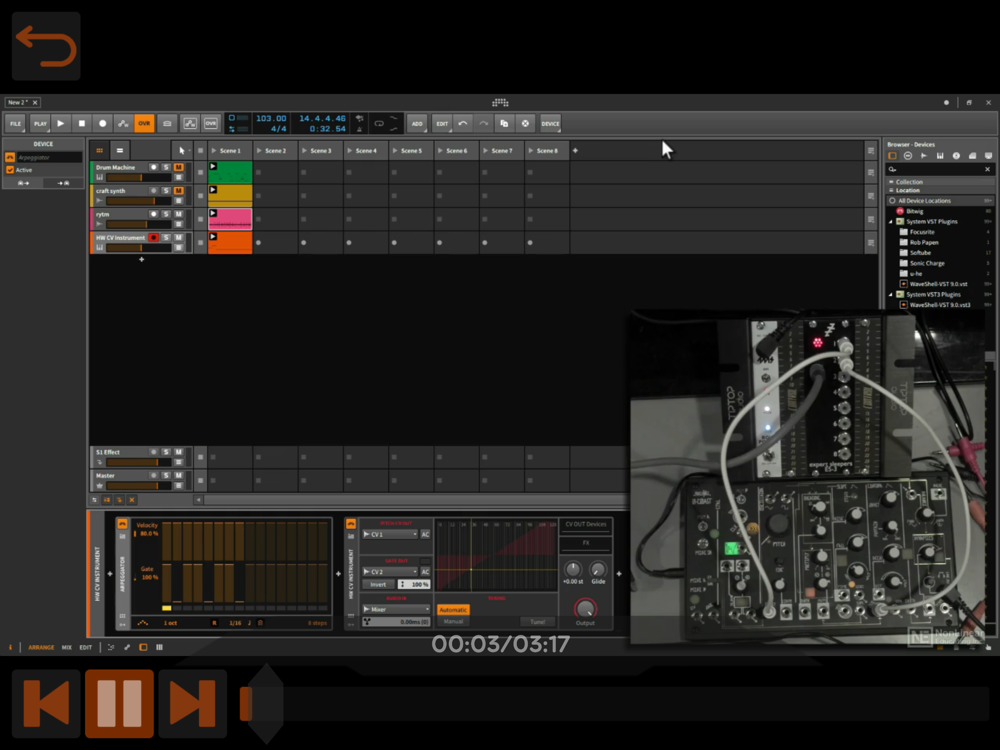The image size is (1000, 750).
Task: Open the GATE OUT CV 2 dropdown
Action: [x=390, y=571]
